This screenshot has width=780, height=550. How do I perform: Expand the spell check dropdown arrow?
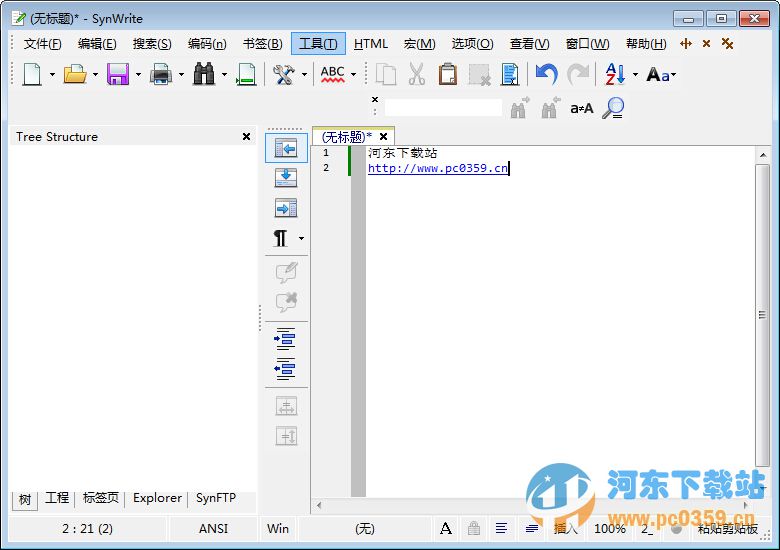coord(353,75)
